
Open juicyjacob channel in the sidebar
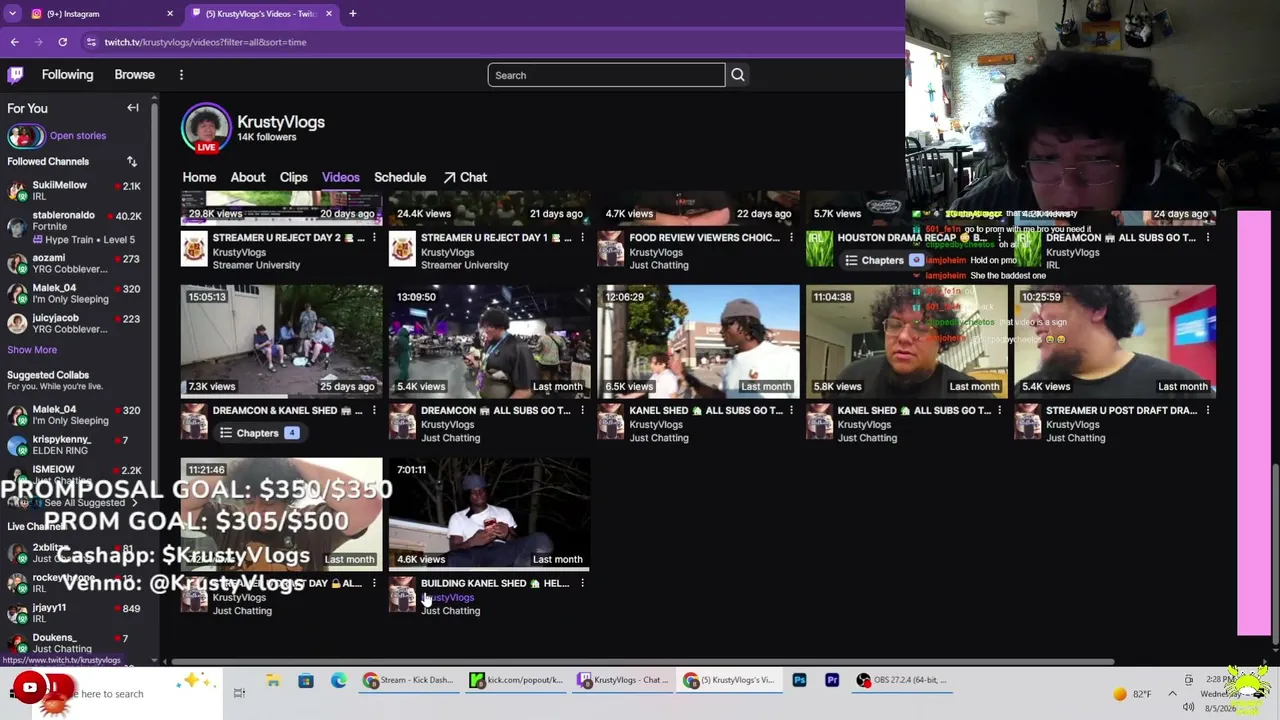tap(74, 323)
